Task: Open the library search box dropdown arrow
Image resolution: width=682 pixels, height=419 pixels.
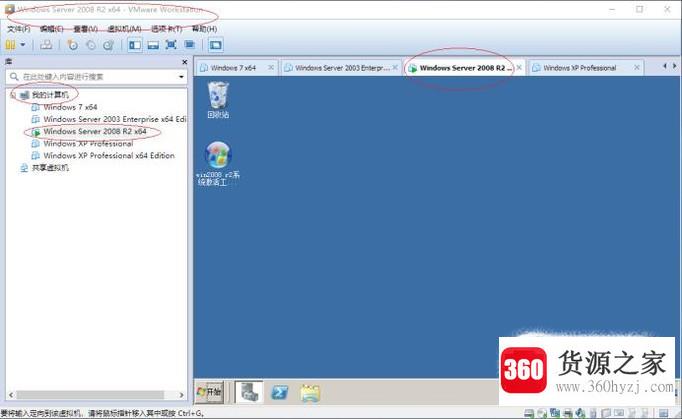Action: click(181, 77)
